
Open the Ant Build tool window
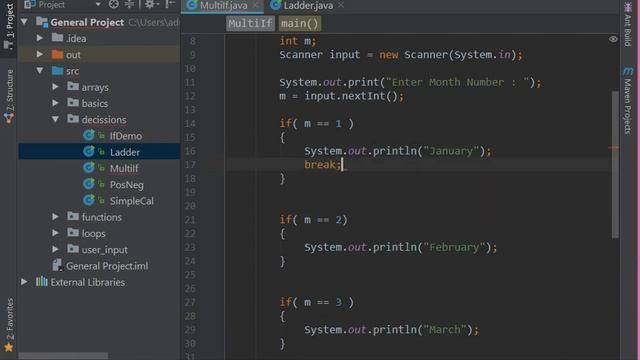click(628, 24)
